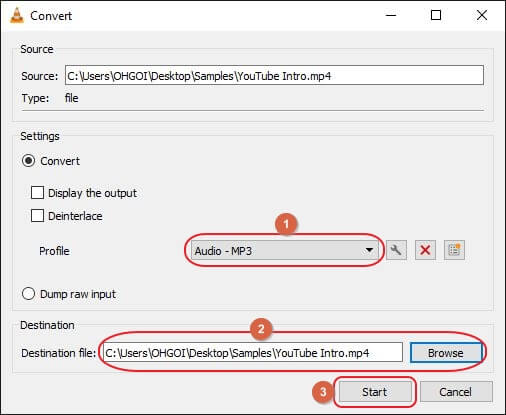The width and height of the screenshot is (506, 415).
Task: Minimize the Convert window
Action: click(391, 15)
